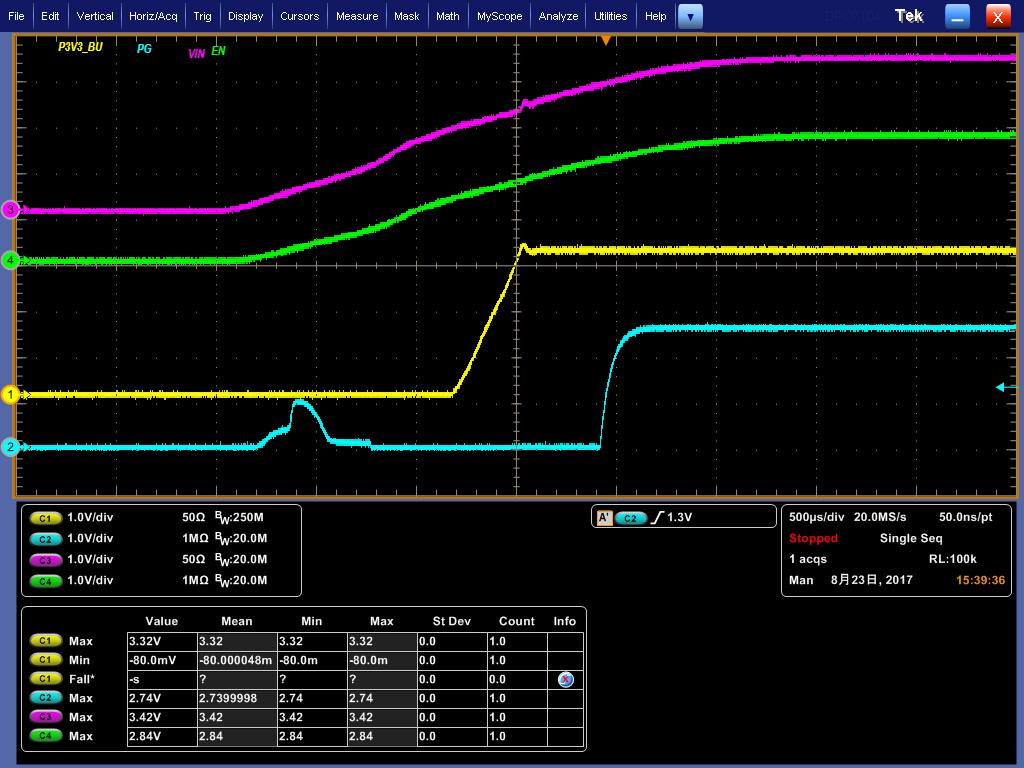
Task: Open the Horiz/Acq menu
Action: tap(153, 16)
